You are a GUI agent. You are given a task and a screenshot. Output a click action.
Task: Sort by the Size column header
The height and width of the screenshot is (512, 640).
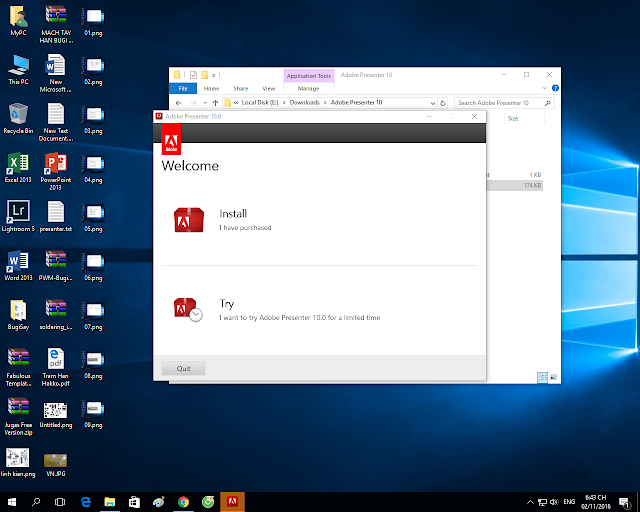[513, 118]
